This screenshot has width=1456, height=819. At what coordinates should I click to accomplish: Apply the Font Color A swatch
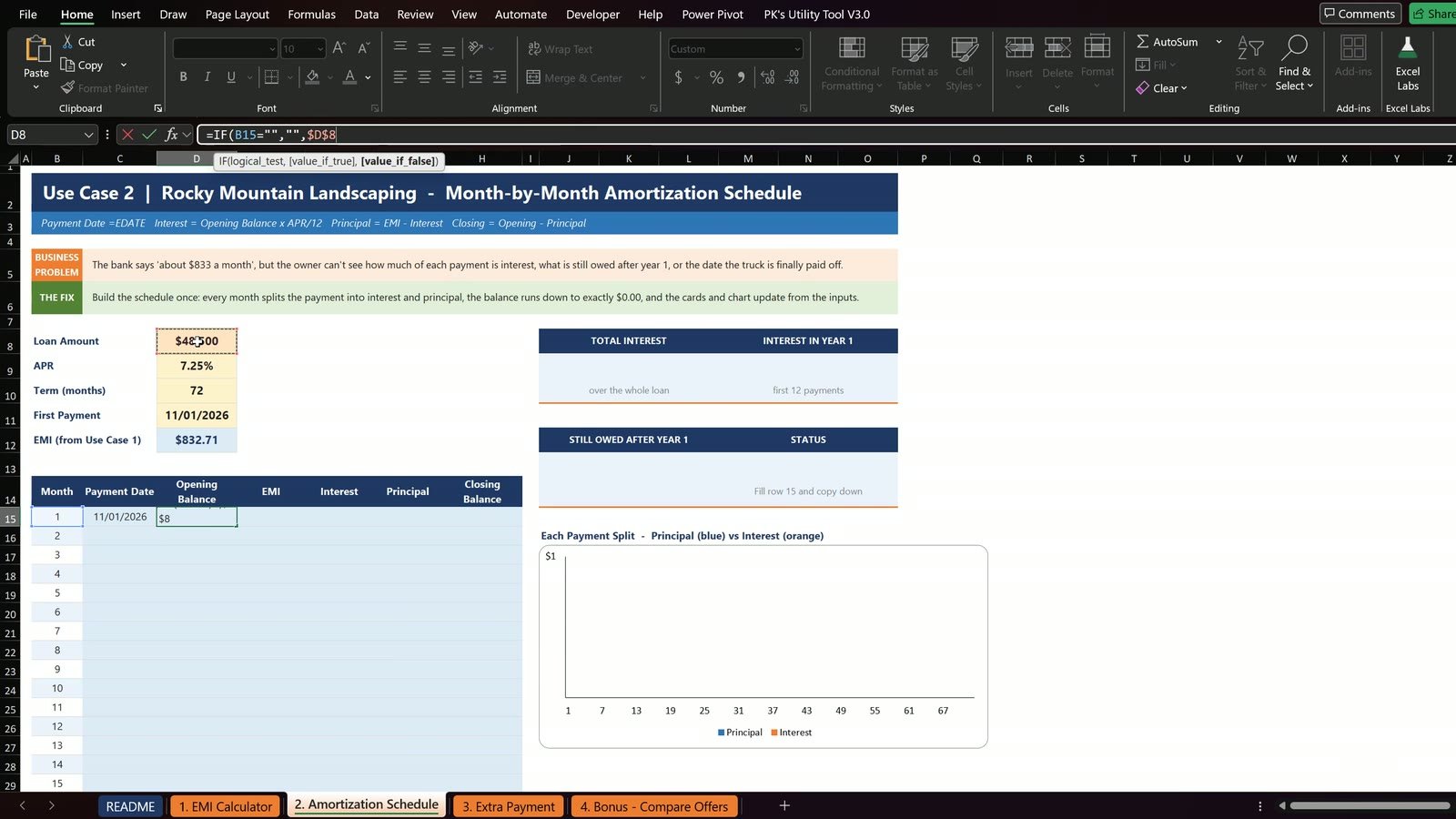(x=349, y=77)
